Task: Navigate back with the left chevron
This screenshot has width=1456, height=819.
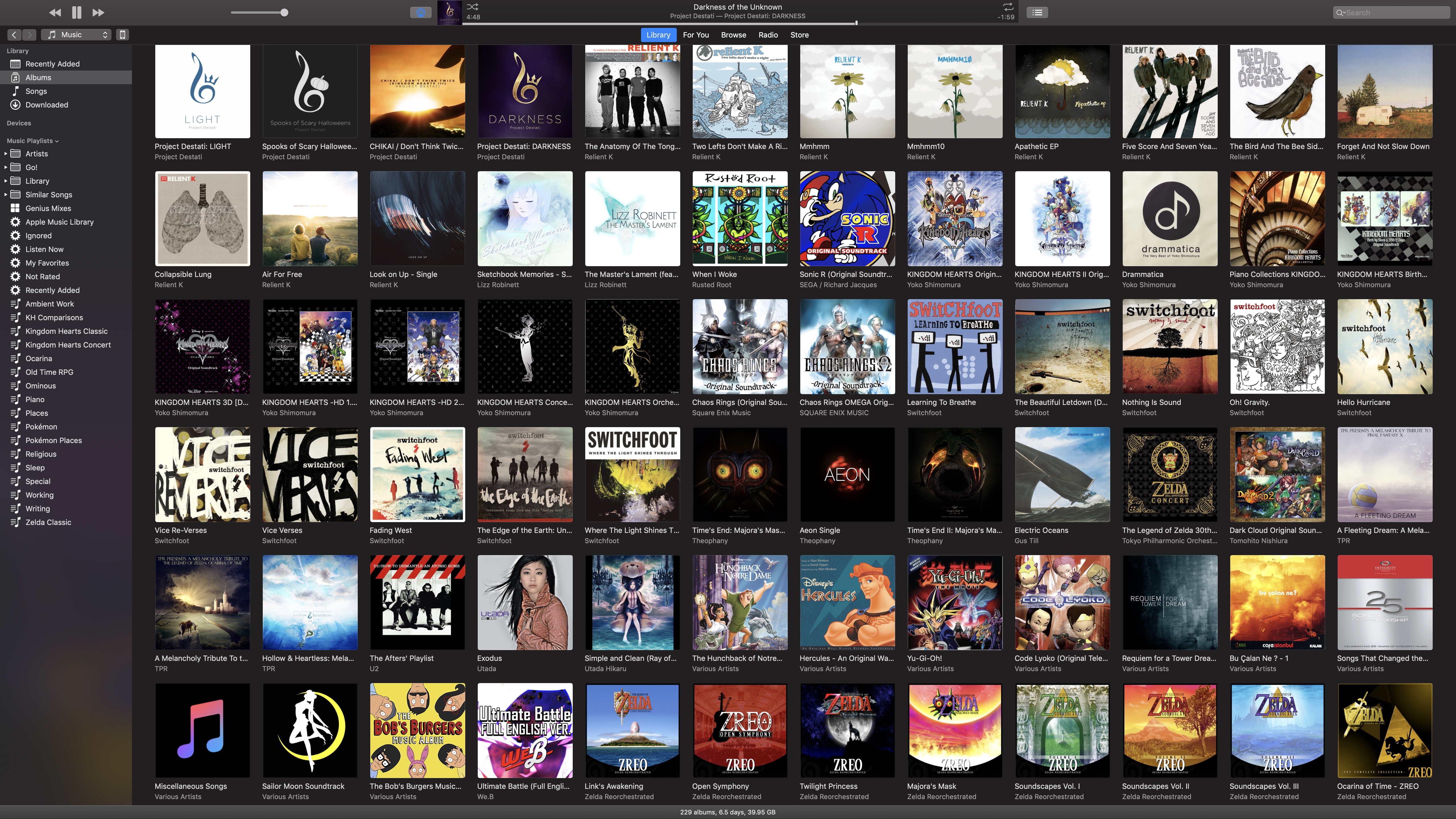Action: point(15,35)
